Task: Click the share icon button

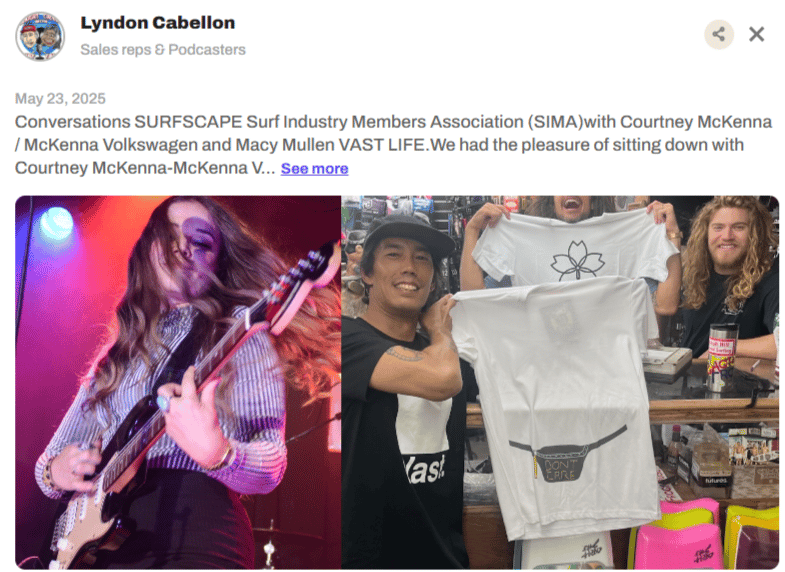Action: coord(719,35)
